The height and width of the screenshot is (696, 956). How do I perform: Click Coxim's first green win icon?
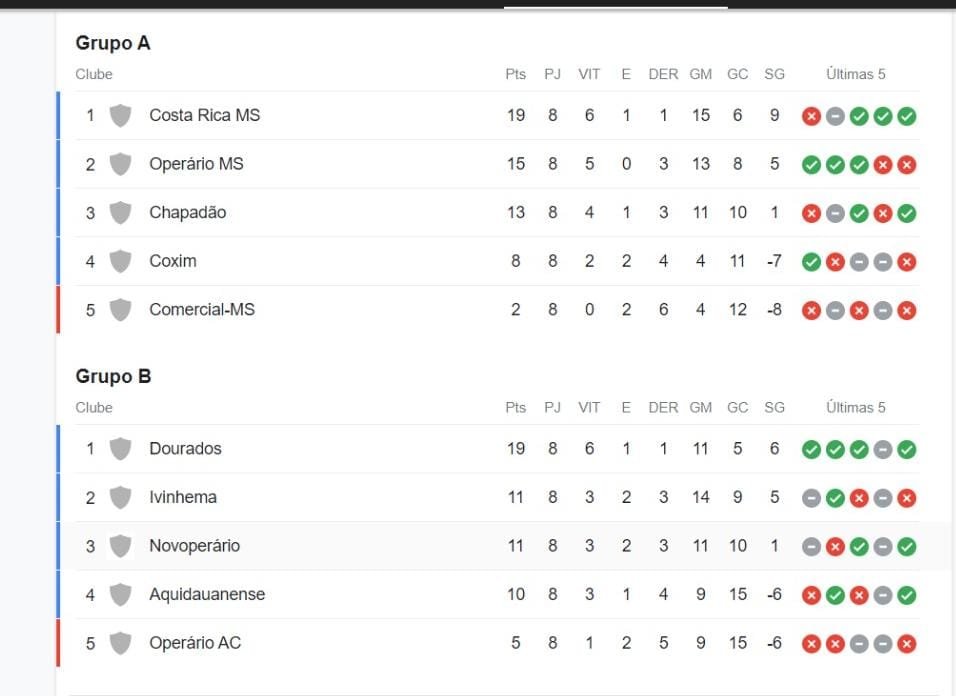pos(811,262)
